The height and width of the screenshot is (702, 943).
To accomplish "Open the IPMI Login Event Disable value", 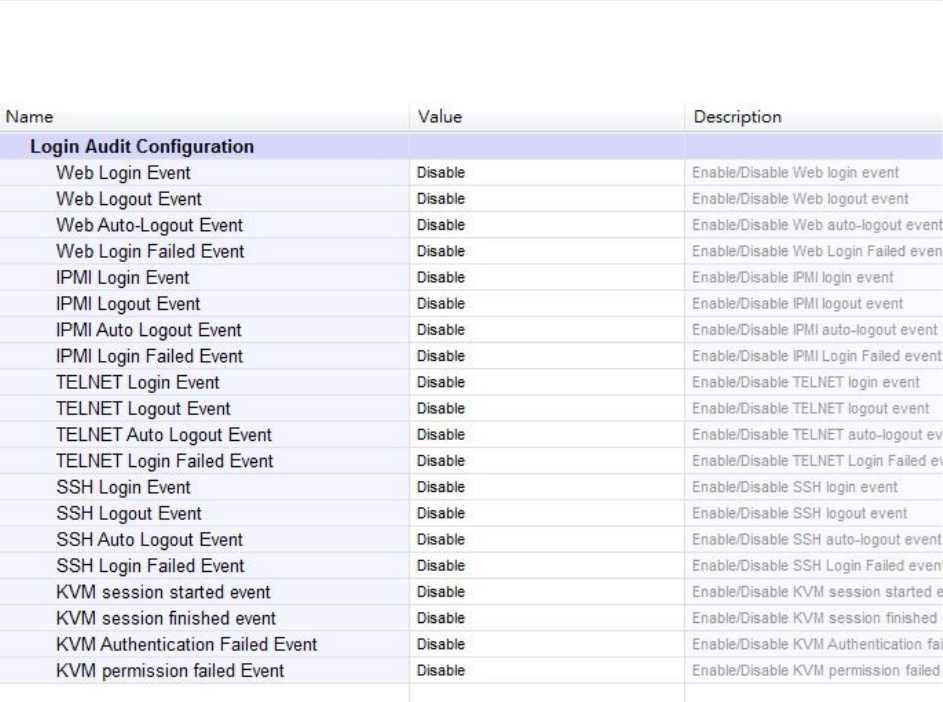I will tap(441, 278).
